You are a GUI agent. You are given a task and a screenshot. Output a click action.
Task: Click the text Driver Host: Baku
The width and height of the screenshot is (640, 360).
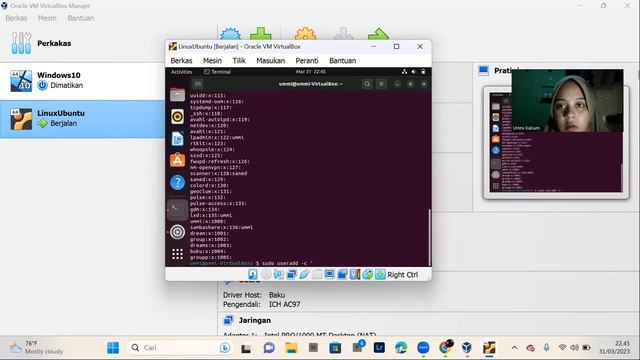coord(254,295)
